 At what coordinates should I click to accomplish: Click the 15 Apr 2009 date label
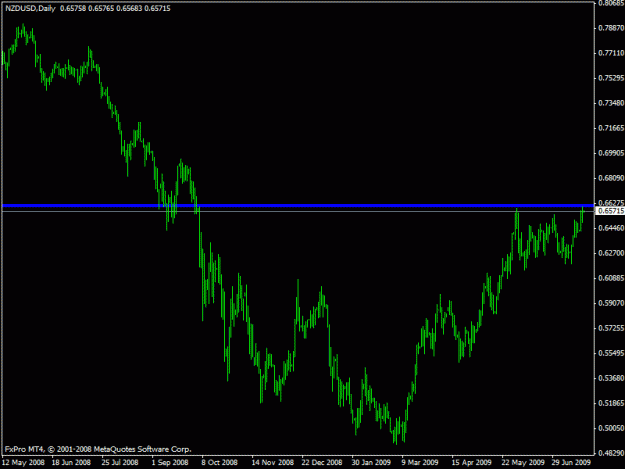click(472, 463)
